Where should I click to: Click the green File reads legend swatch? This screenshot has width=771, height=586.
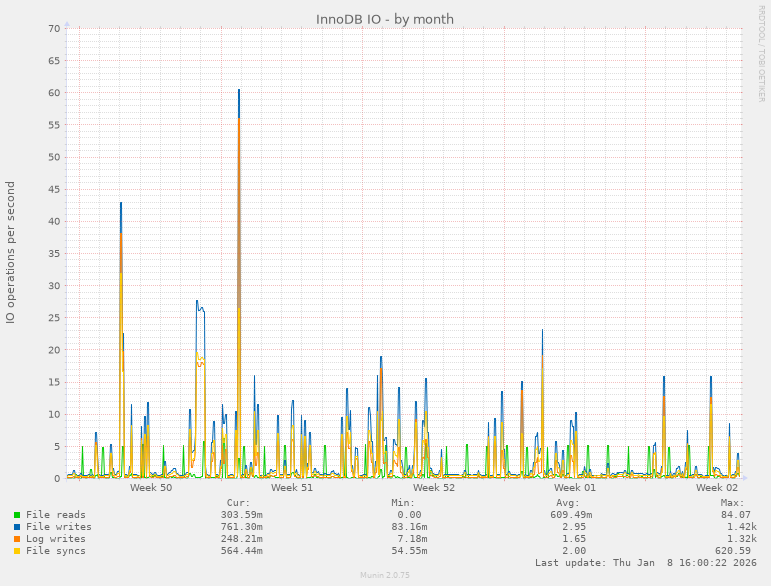click(17, 515)
